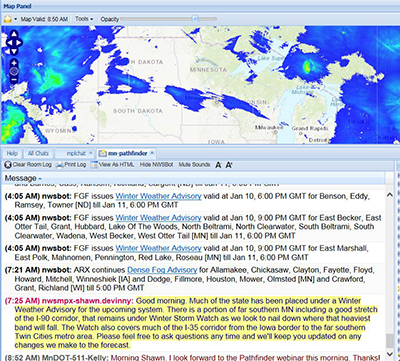Open Winter Weather Advisory link for Benson, Eddy
This screenshot has width=400, height=361.
click(158, 196)
